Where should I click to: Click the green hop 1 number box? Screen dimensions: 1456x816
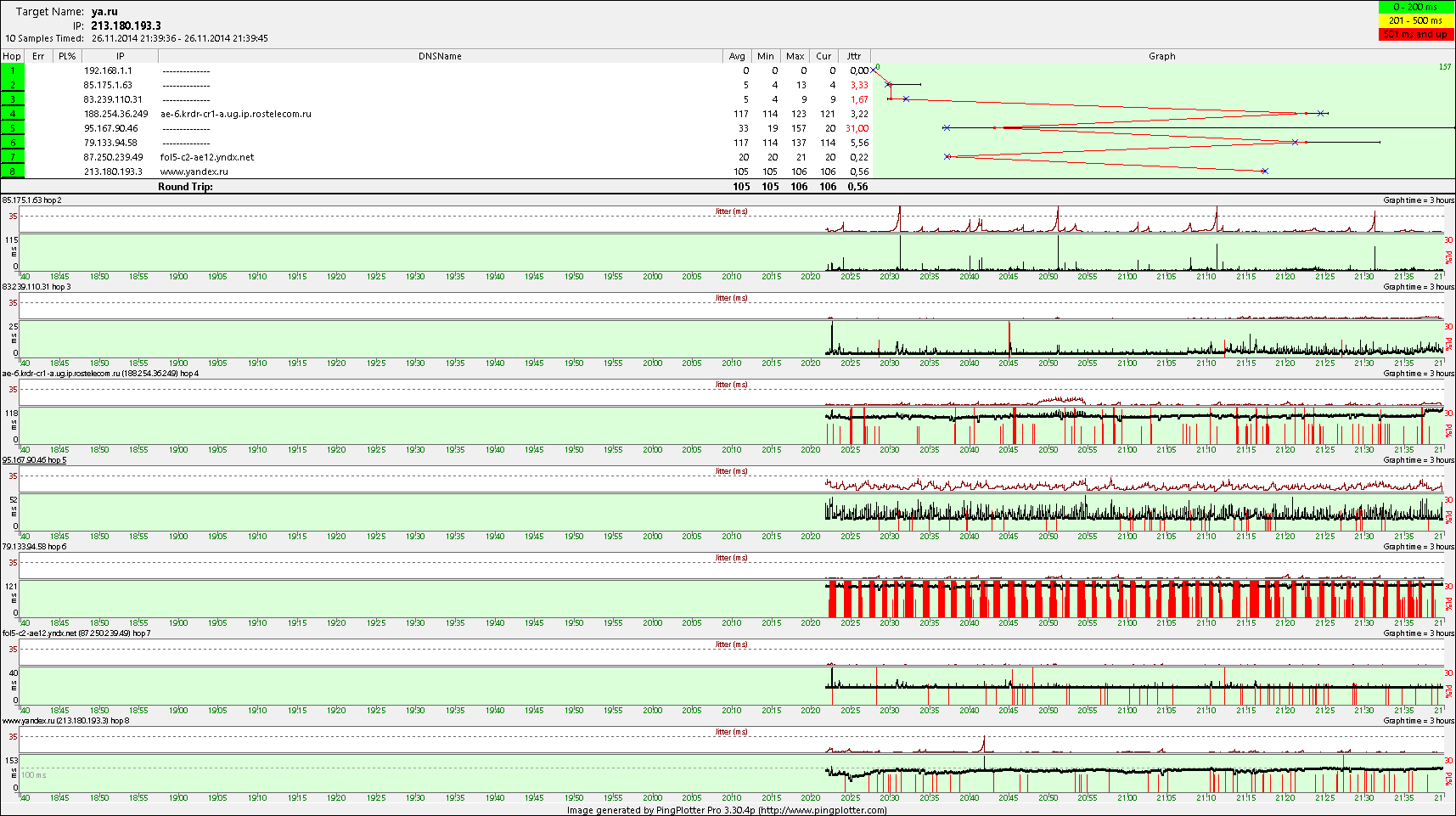[13, 70]
